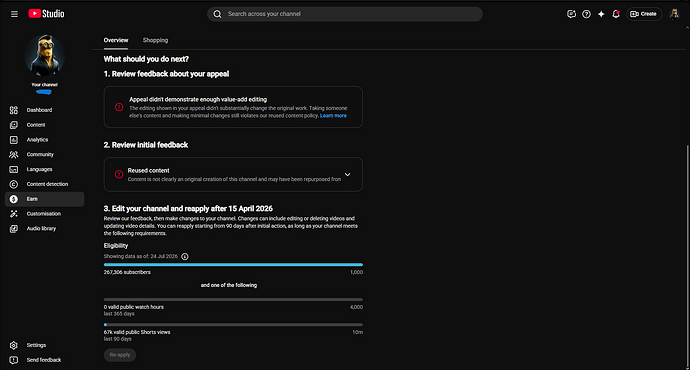Screen dimensions: 690x370
Task: Click the 'Your channel' label
Action: pyautogui.click(x=44, y=84)
